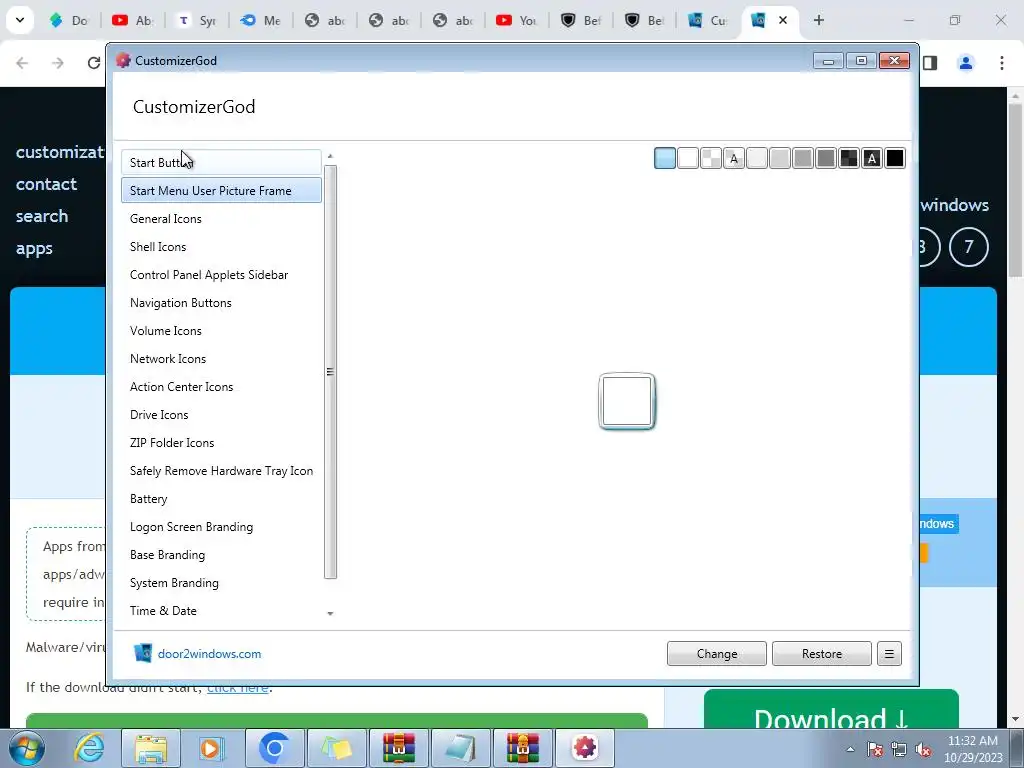Screen dimensions: 1024x768
Task: Select the Action Center Icons entry
Action: click(x=221, y=387)
